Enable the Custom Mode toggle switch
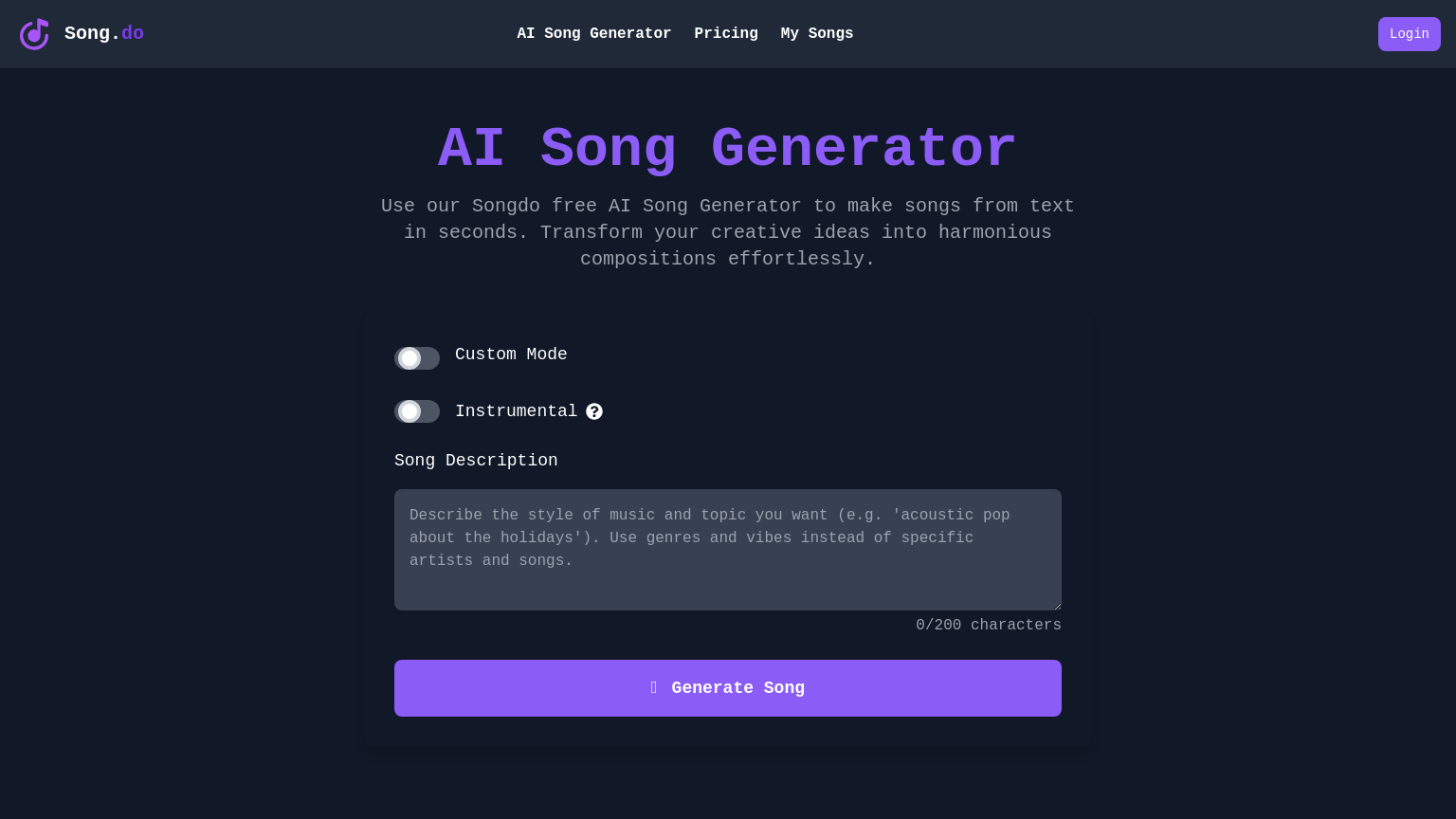 [x=417, y=358]
